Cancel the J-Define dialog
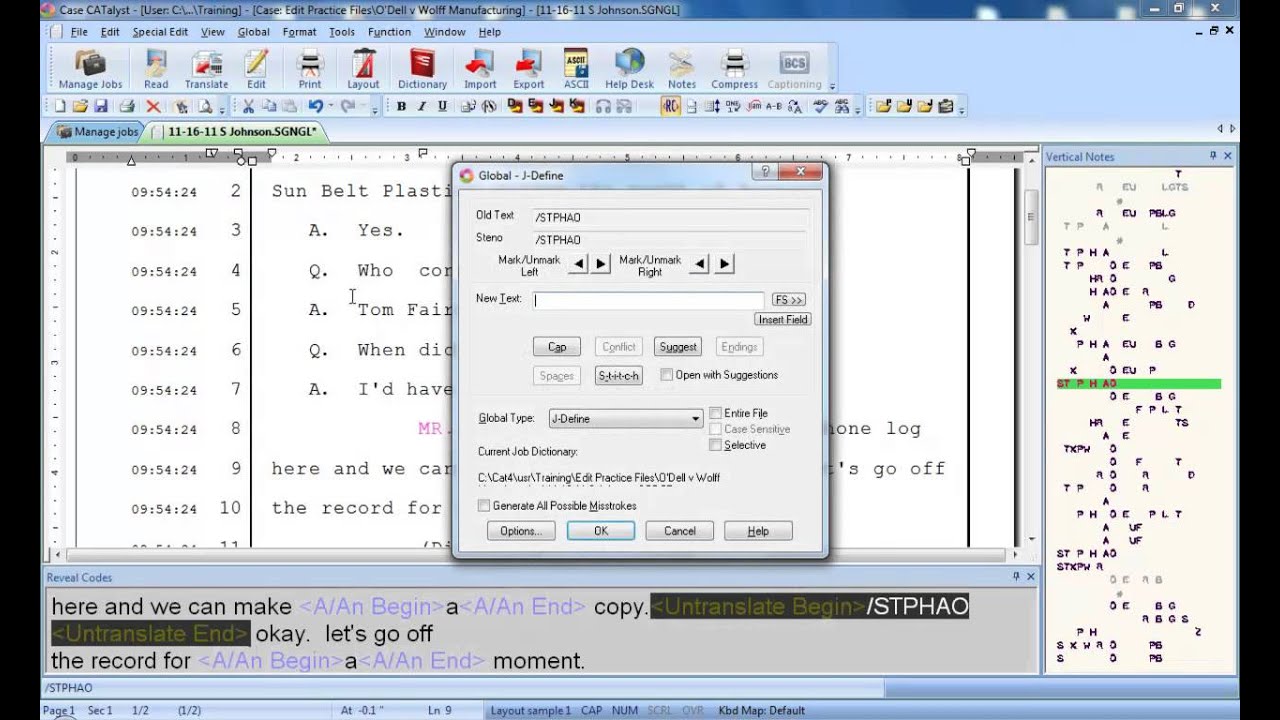 tap(680, 531)
